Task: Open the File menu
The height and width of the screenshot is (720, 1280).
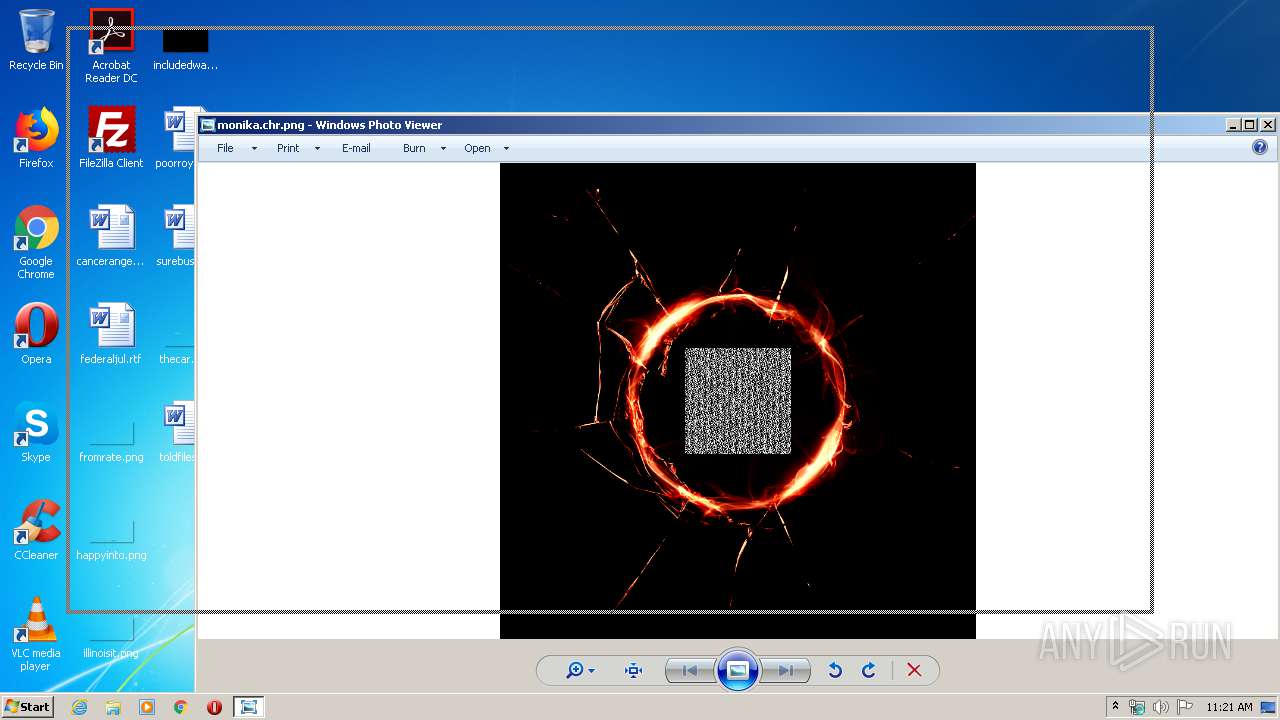Action: [x=225, y=148]
